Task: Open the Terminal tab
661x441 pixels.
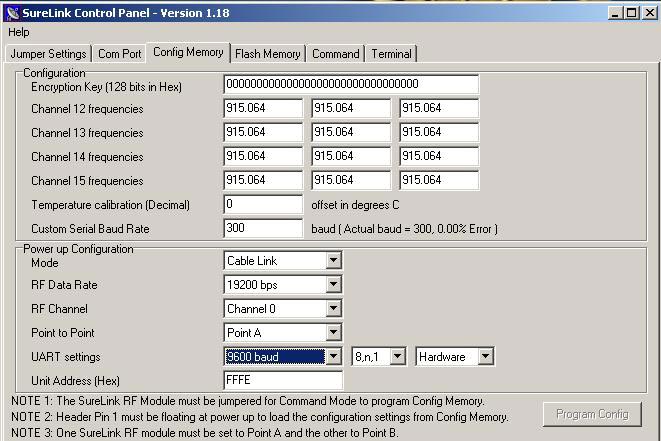Action: pos(391,54)
